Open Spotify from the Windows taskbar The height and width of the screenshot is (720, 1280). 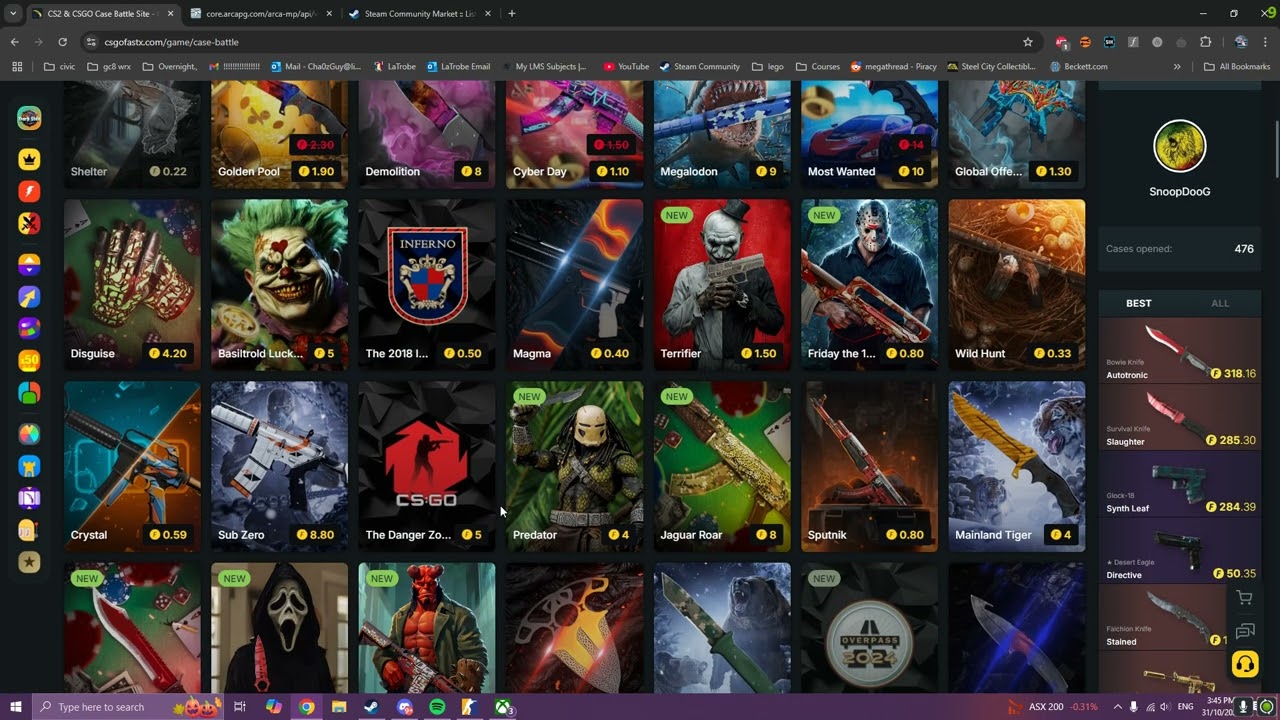click(437, 707)
